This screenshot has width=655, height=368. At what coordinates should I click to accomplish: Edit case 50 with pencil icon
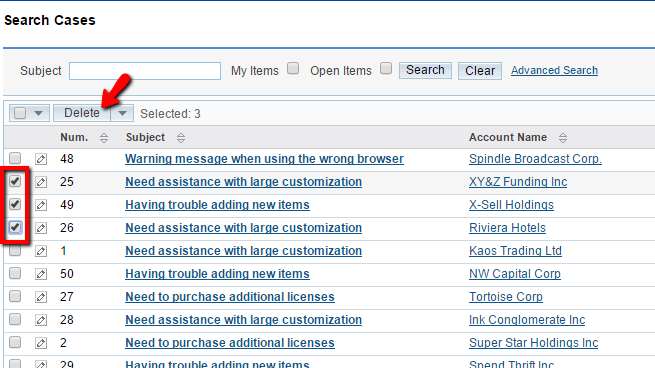(41, 274)
